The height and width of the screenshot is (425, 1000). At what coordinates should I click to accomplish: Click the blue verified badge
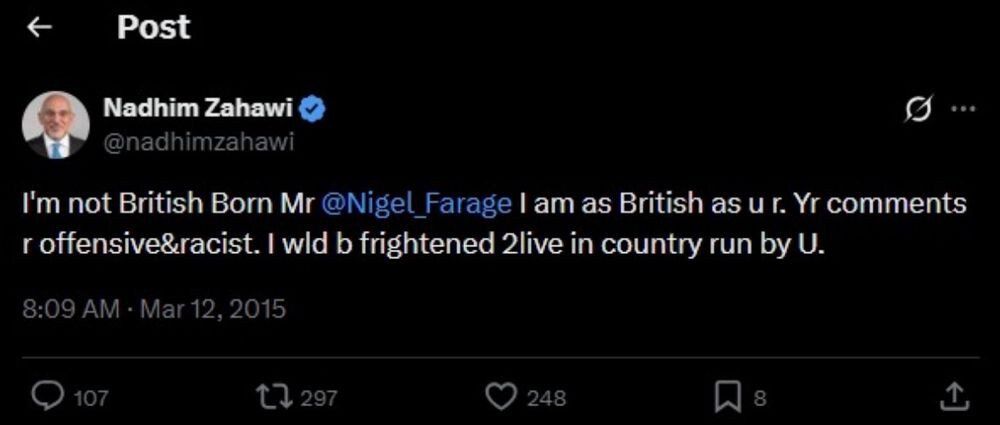(x=313, y=109)
